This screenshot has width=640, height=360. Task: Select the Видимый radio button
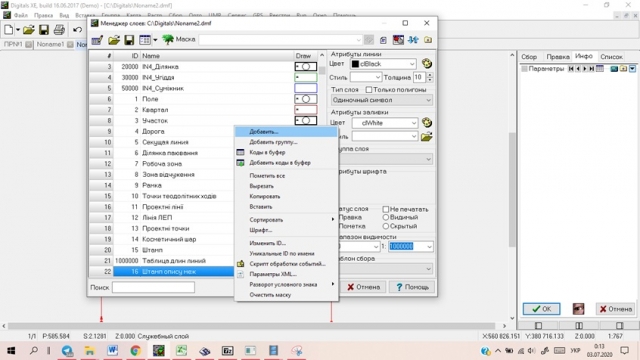385,218
